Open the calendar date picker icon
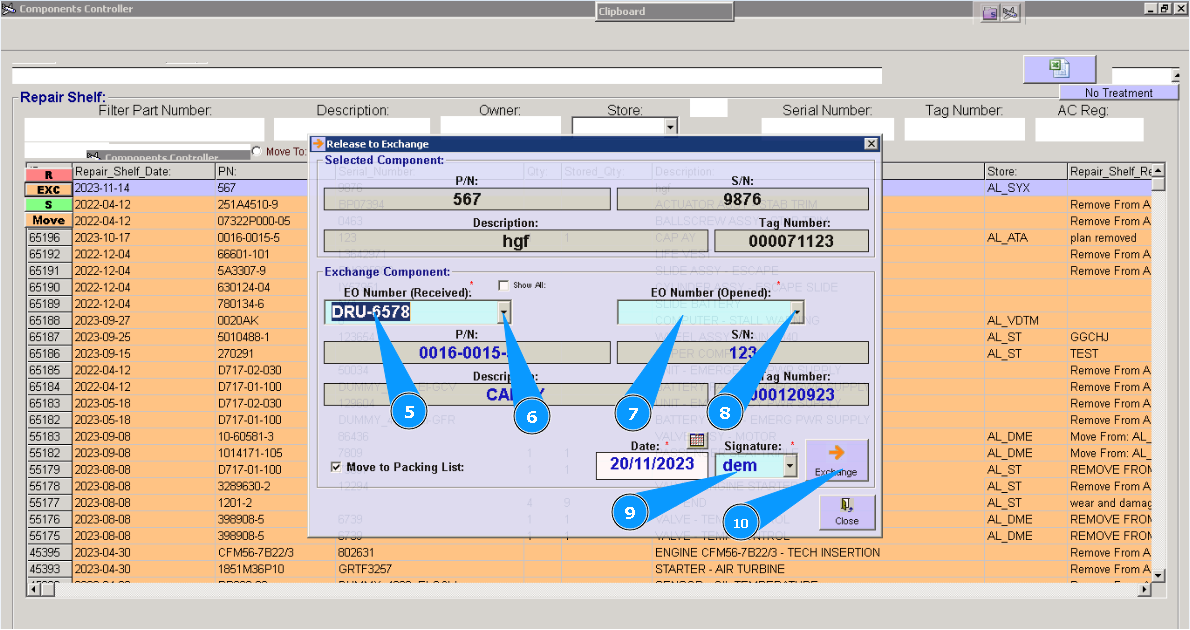 697,439
